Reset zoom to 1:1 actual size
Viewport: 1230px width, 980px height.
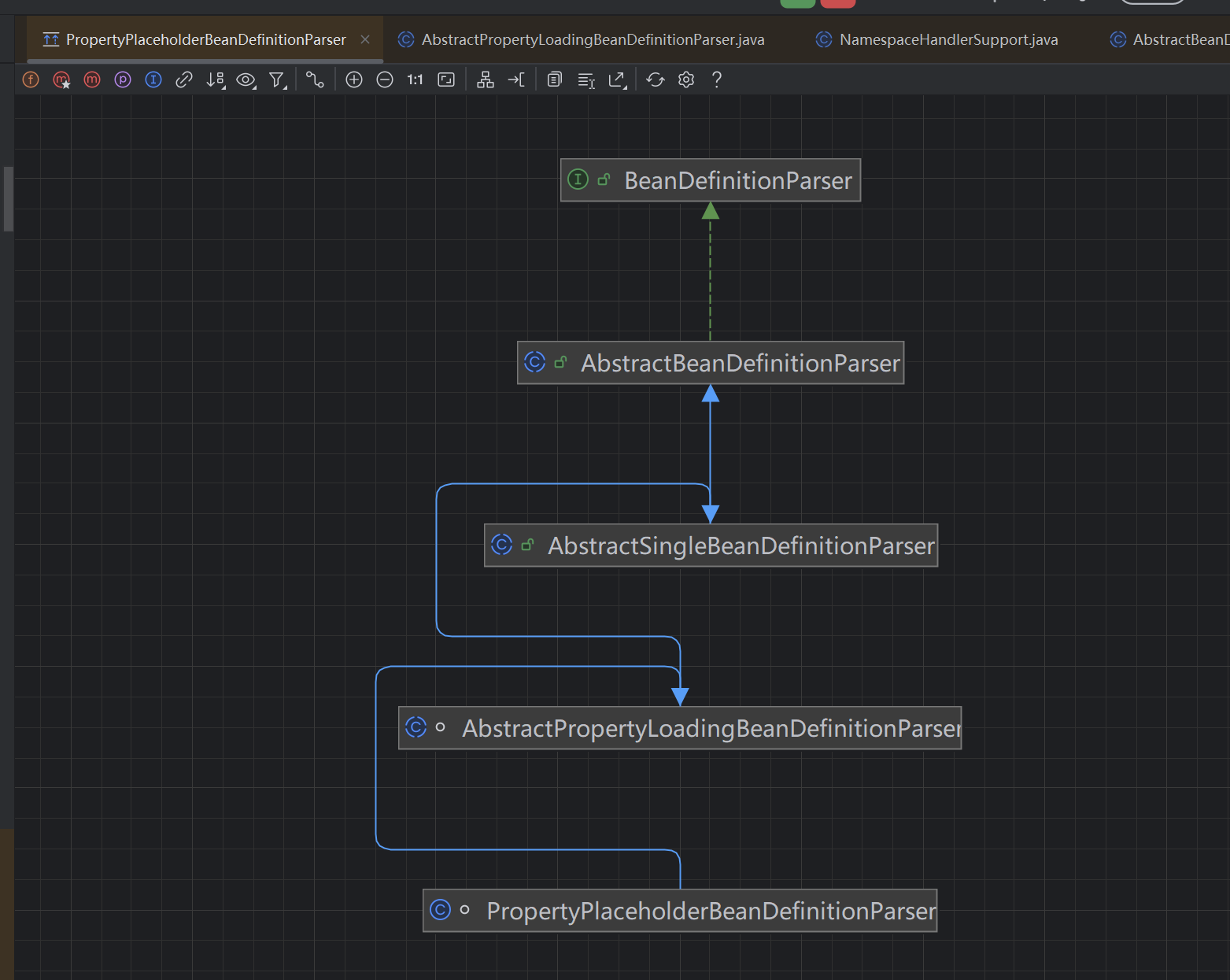[x=416, y=80]
